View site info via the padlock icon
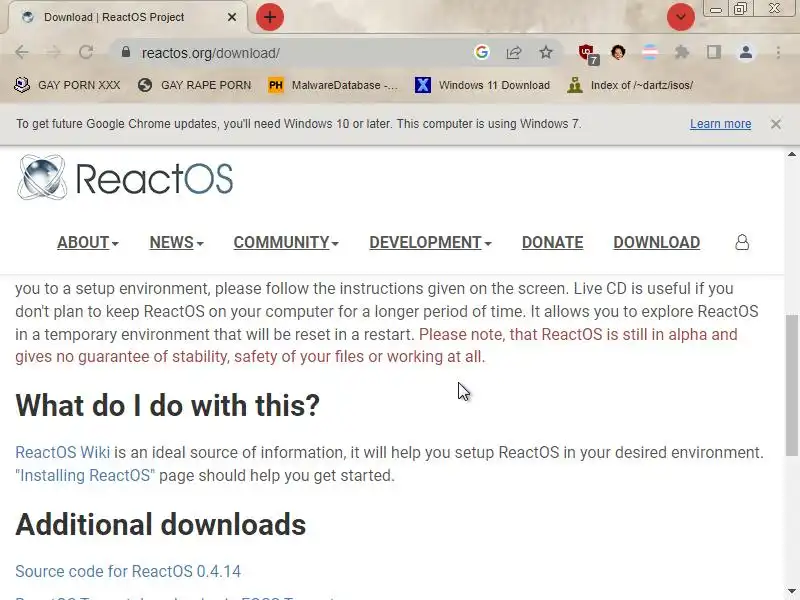Screen dimensions: 800x600 click(x=126, y=52)
